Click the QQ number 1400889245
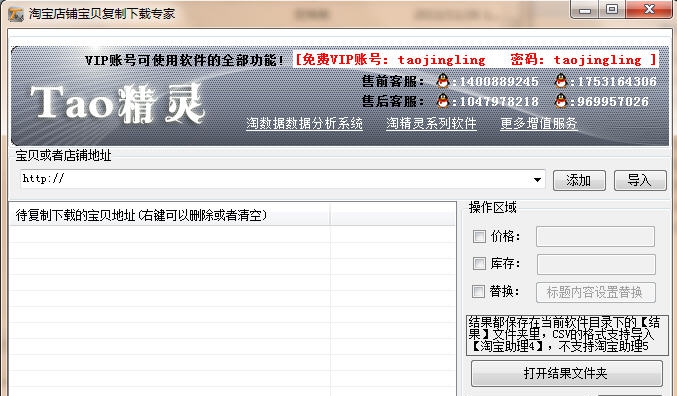The width and height of the screenshot is (677, 396). (x=499, y=82)
